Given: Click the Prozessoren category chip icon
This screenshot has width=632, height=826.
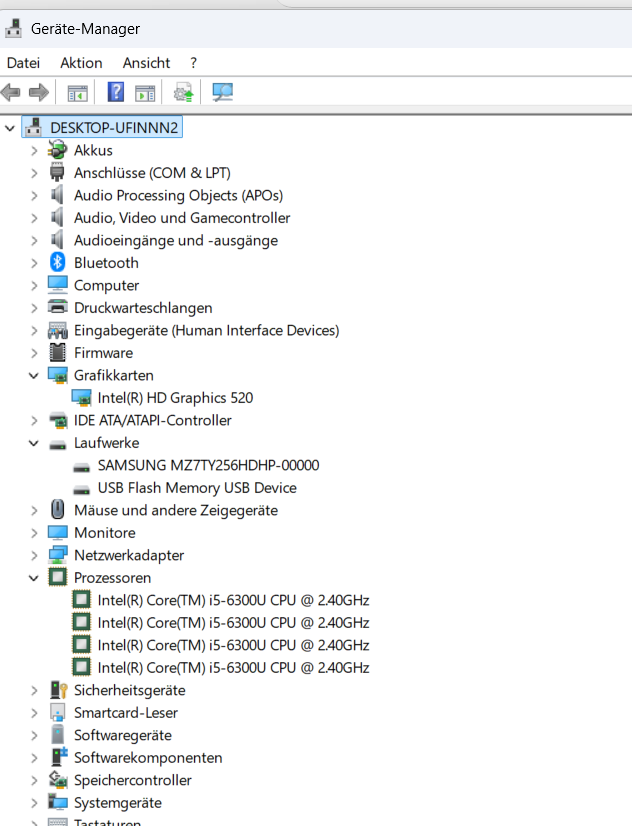Looking at the screenshot, I should coord(57,577).
